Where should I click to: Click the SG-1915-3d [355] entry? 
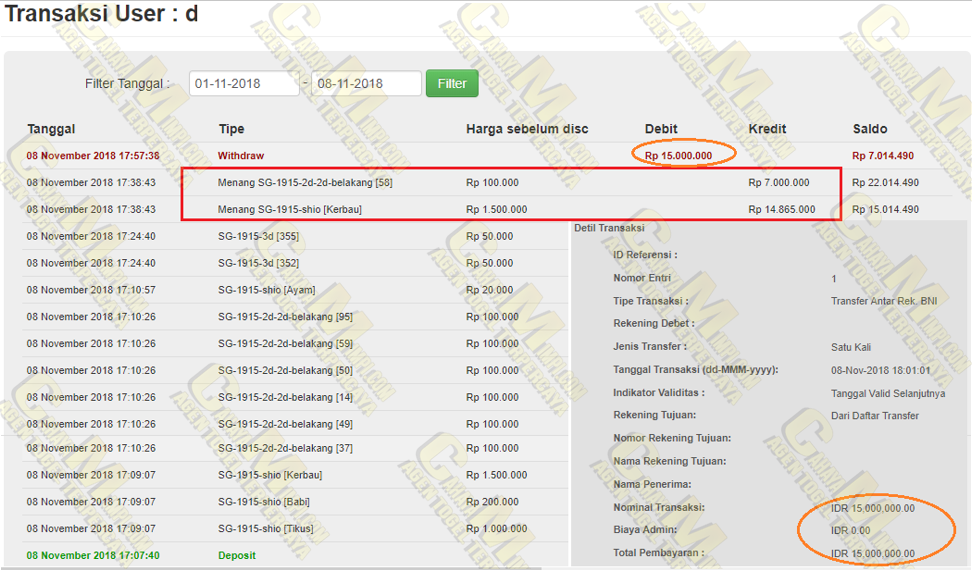(258, 236)
